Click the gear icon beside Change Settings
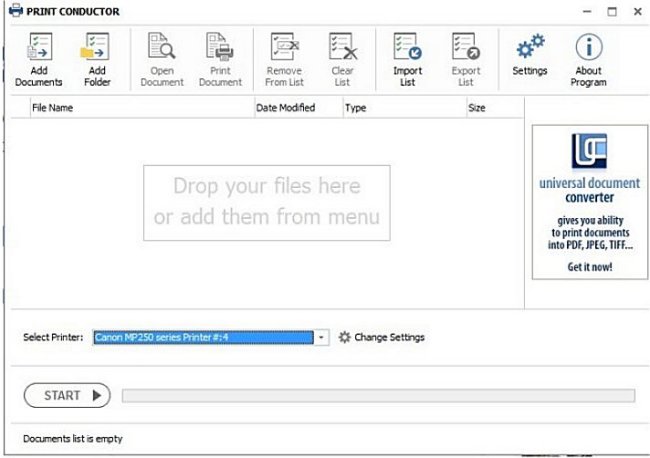 point(344,337)
